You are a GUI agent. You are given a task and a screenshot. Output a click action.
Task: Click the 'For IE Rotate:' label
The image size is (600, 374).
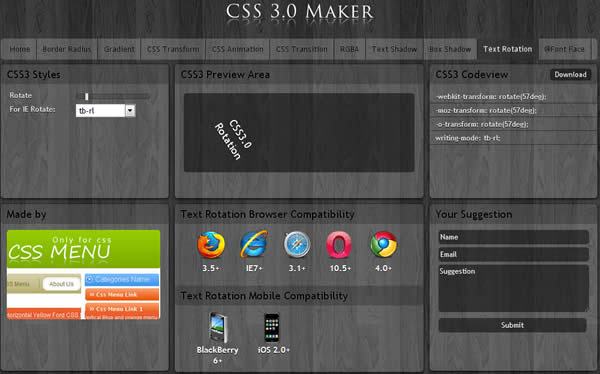coord(33,109)
